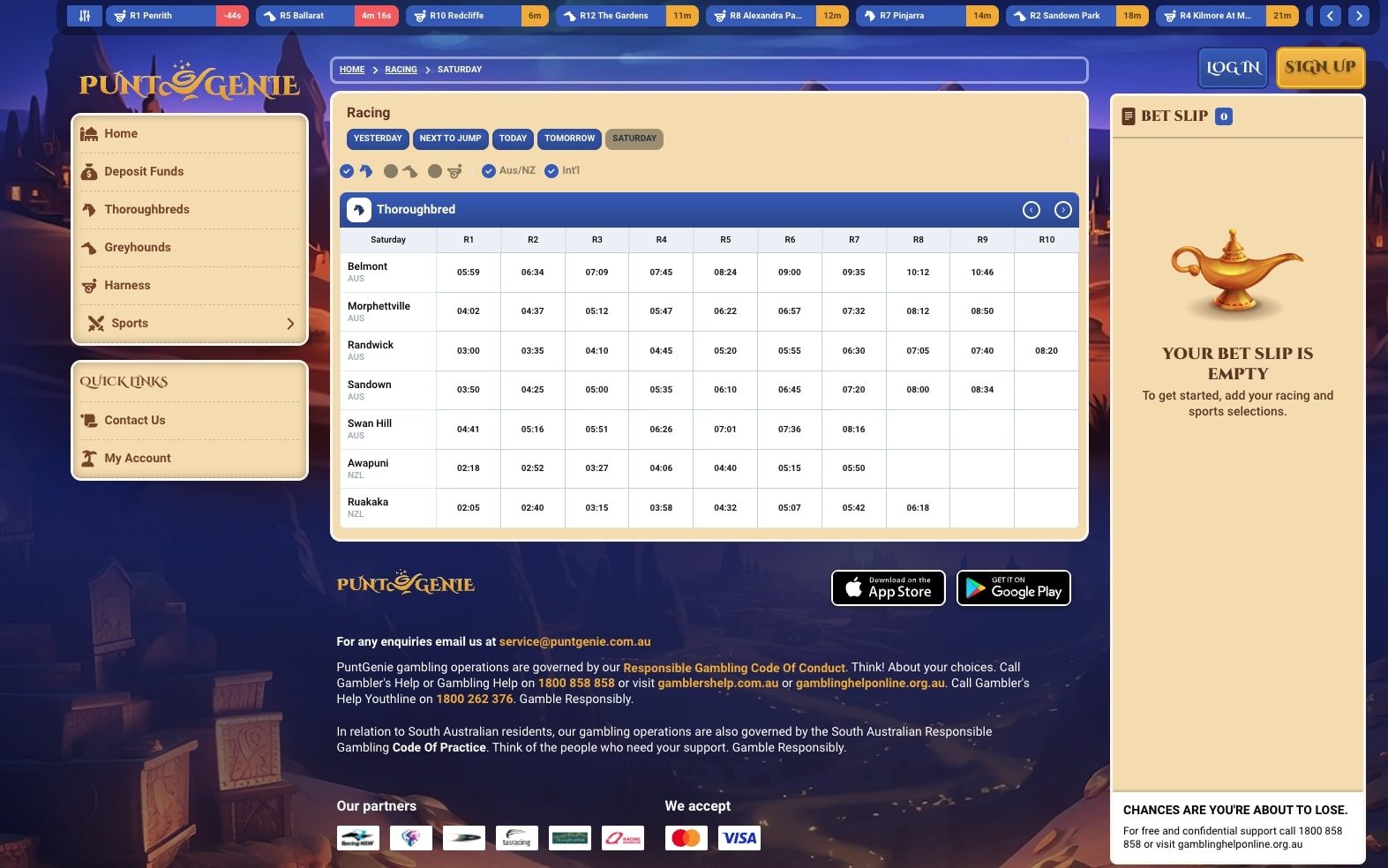Screen dimensions: 1388x868
Task: Click HOME breadcrumb link
Action: pos(352,70)
